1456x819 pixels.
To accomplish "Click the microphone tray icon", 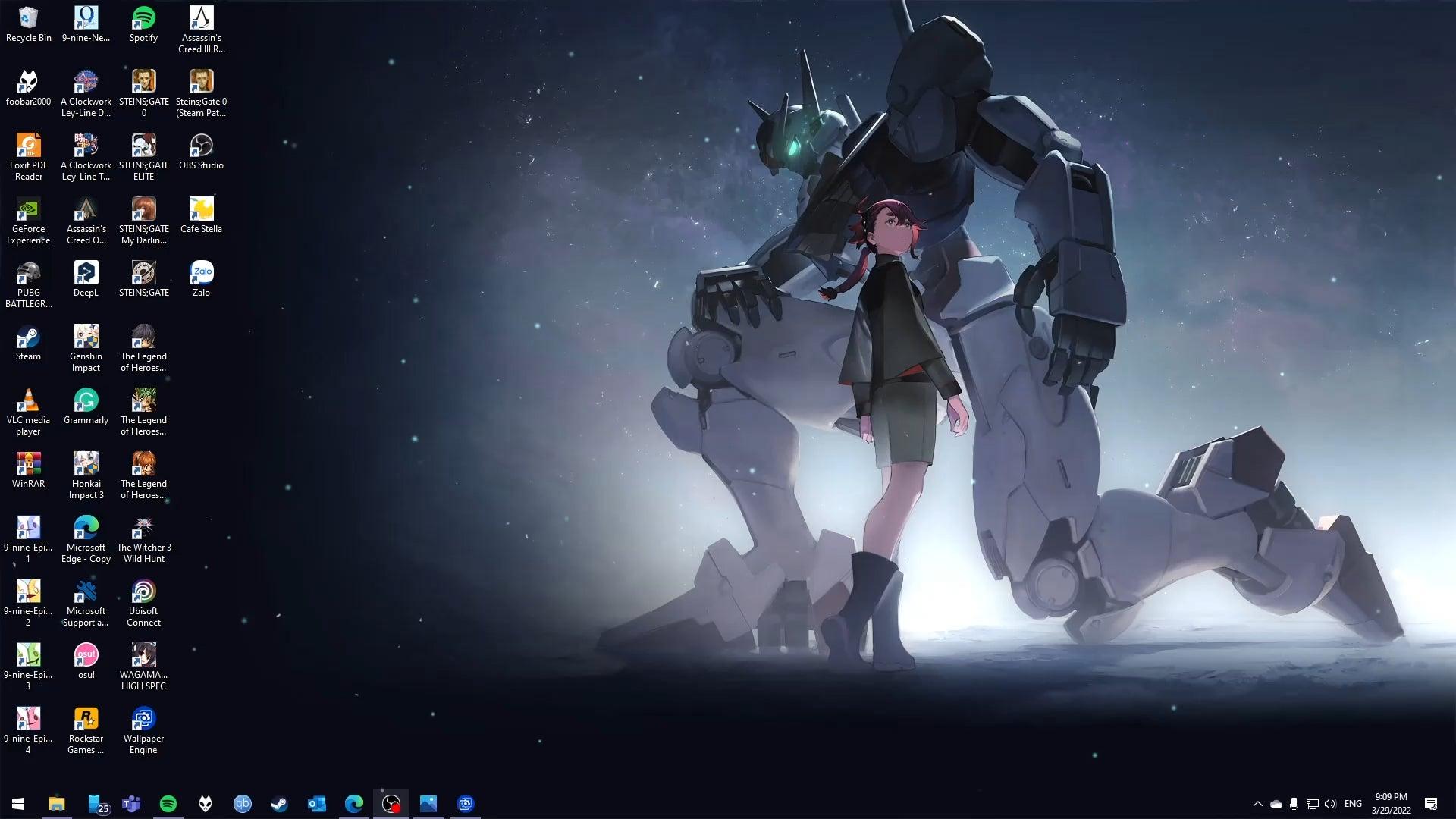I will click(x=1294, y=804).
